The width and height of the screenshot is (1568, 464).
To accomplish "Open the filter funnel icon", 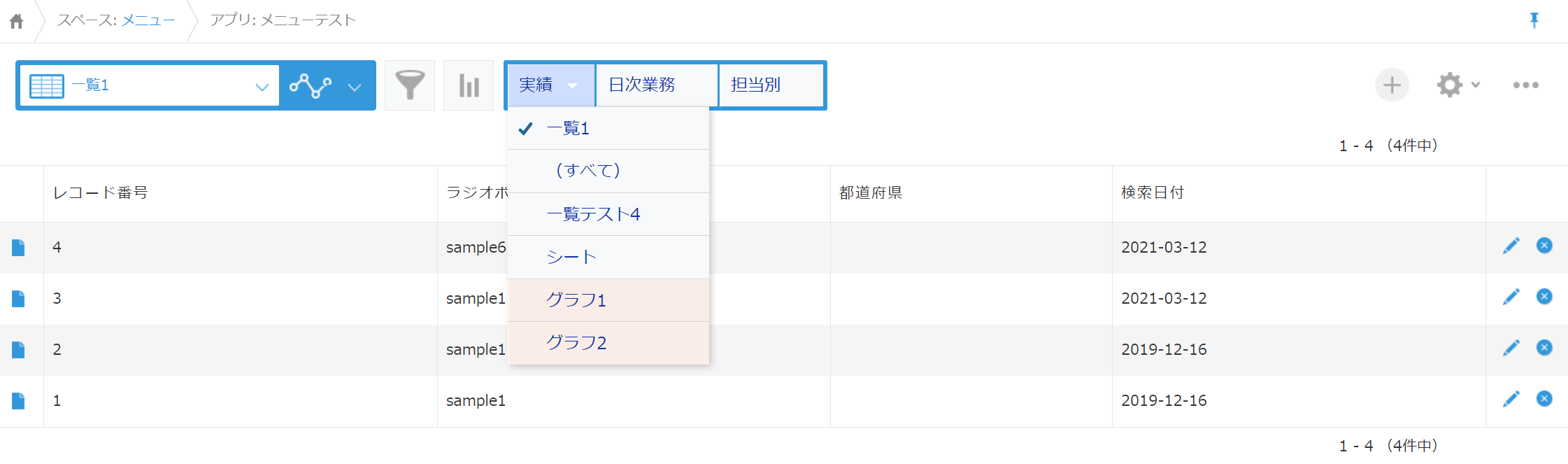I will (x=410, y=85).
